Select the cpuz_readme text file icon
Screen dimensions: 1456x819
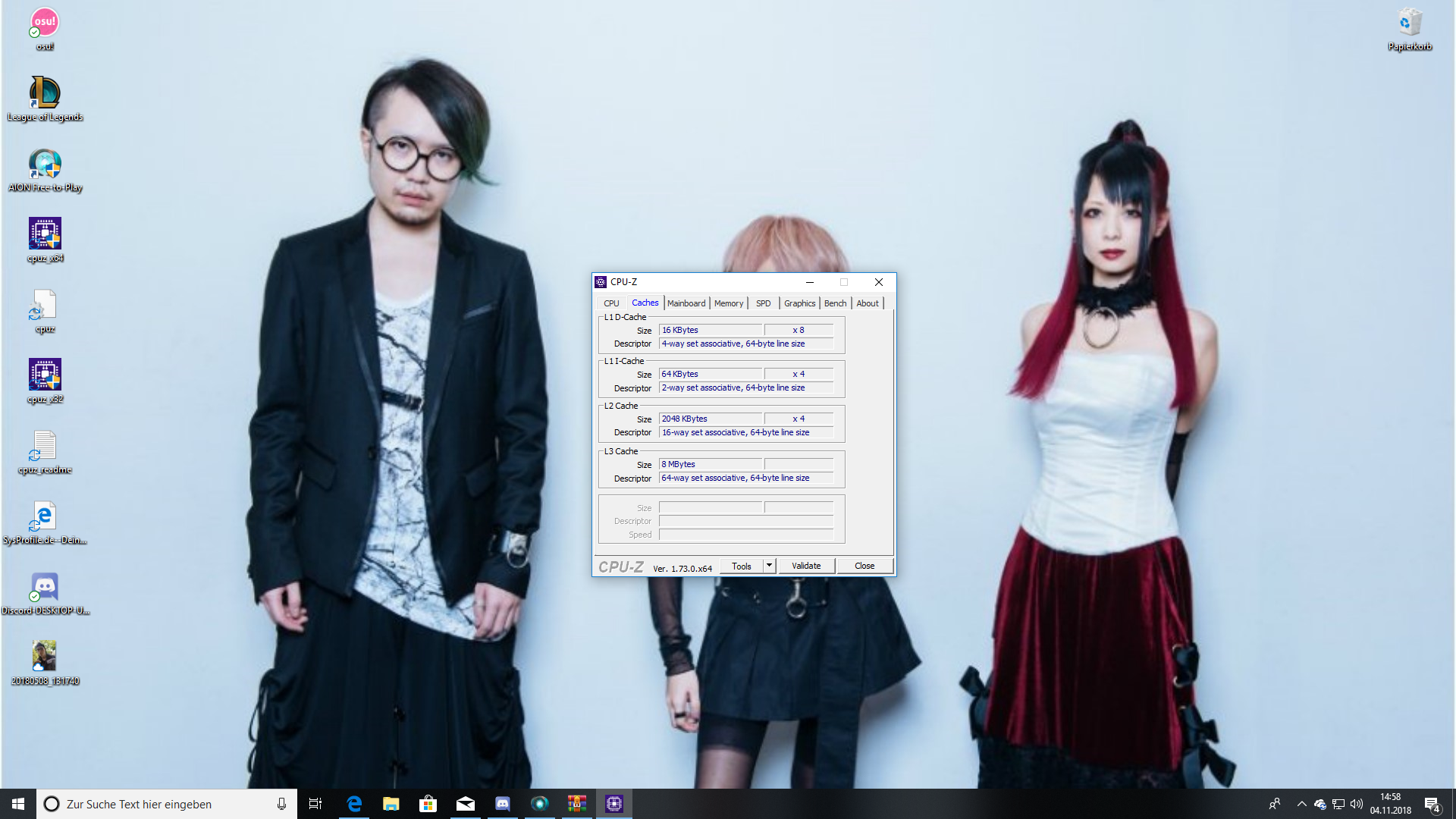(45, 447)
